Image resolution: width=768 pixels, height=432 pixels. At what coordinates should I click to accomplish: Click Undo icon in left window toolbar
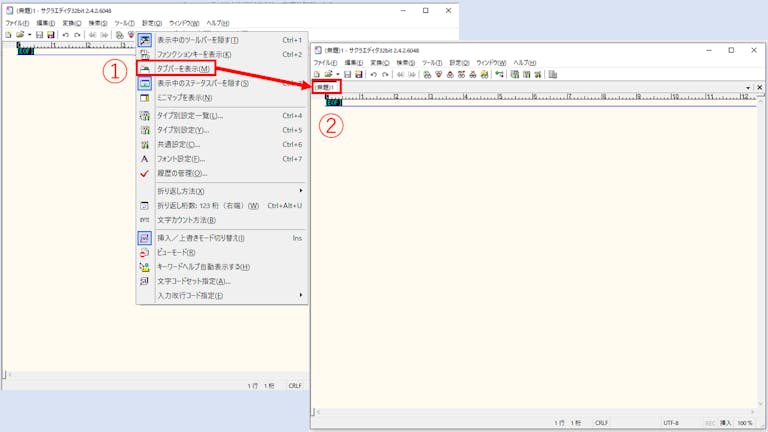click(65, 35)
